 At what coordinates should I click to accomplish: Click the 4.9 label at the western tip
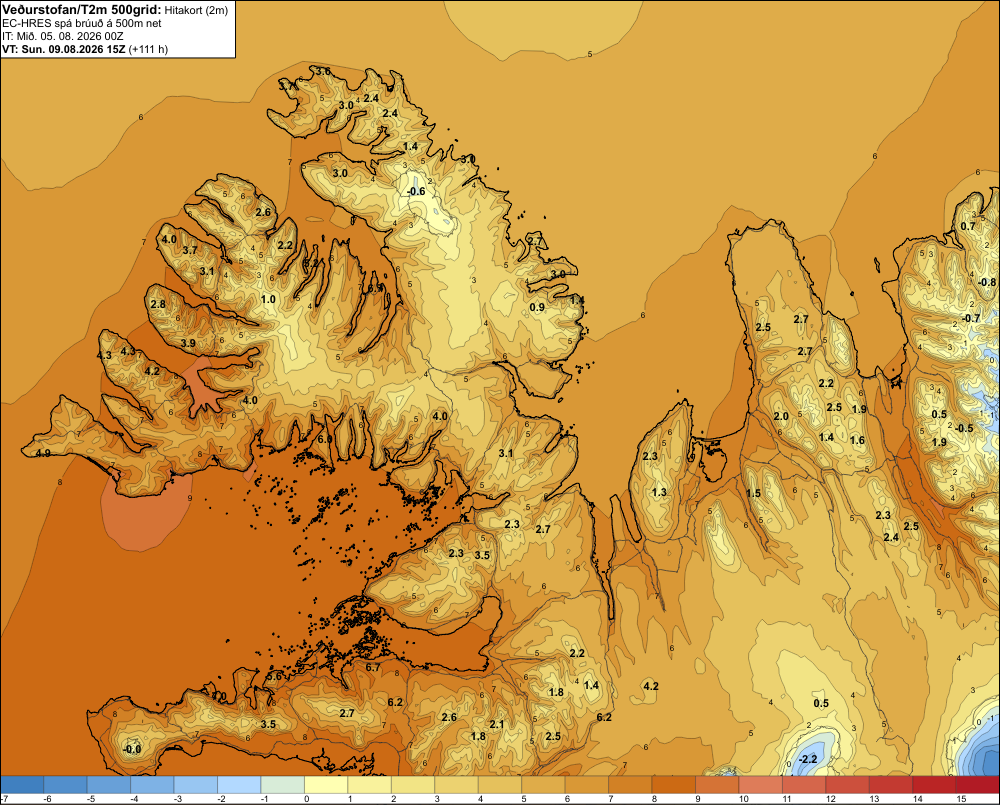[43, 454]
